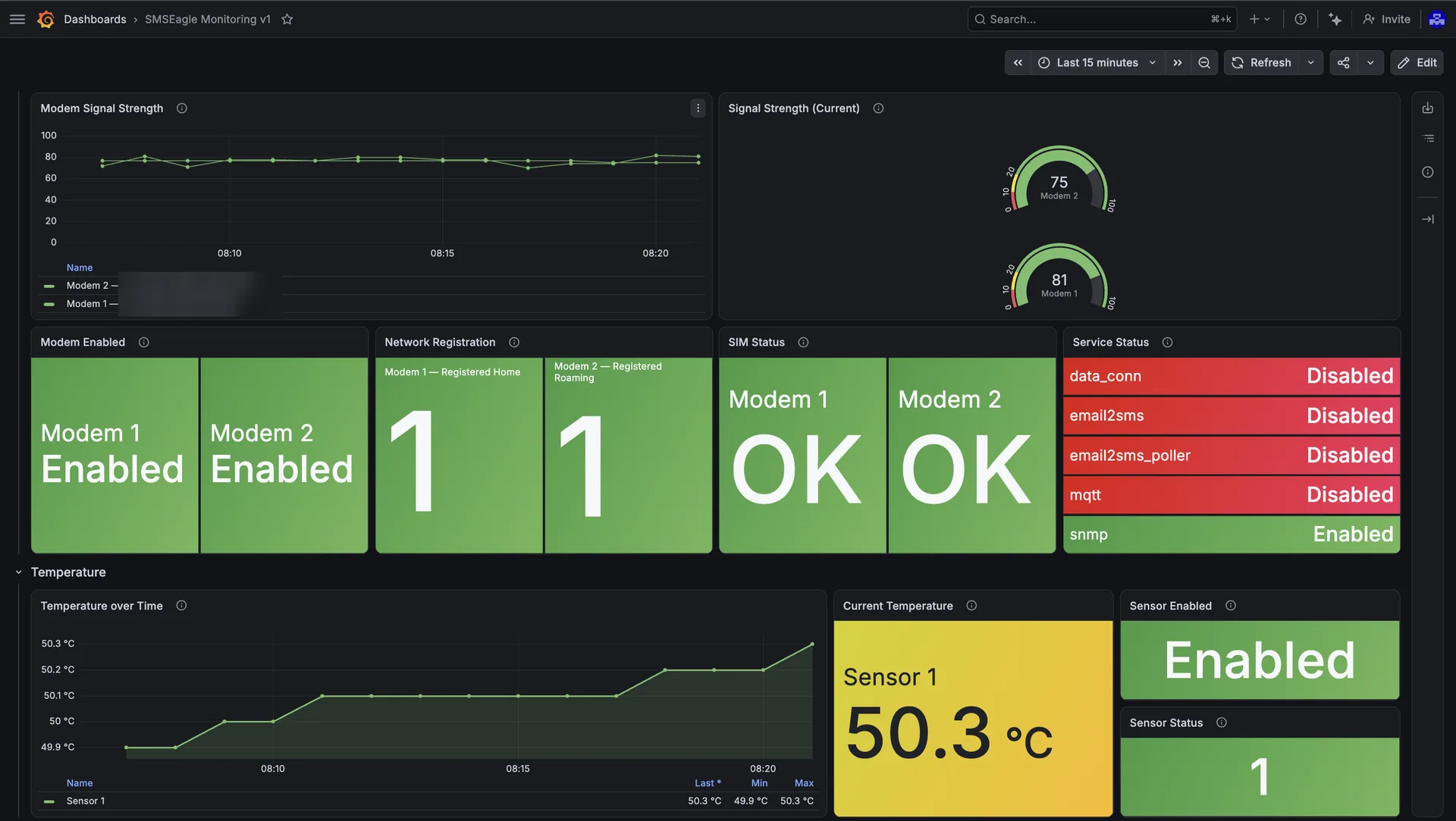Sort the legend by Max column
Image resolution: width=1456 pixels, height=821 pixels.
(x=804, y=783)
